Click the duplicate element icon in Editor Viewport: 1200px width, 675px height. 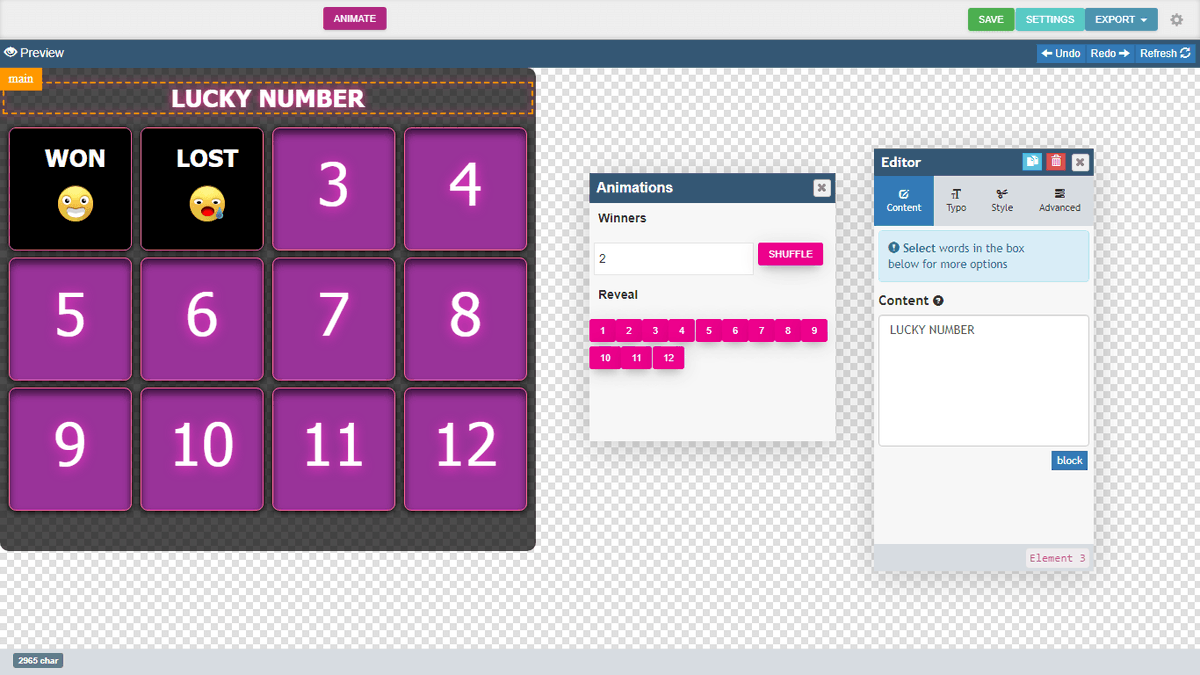pyautogui.click(x=1032, y=162)
